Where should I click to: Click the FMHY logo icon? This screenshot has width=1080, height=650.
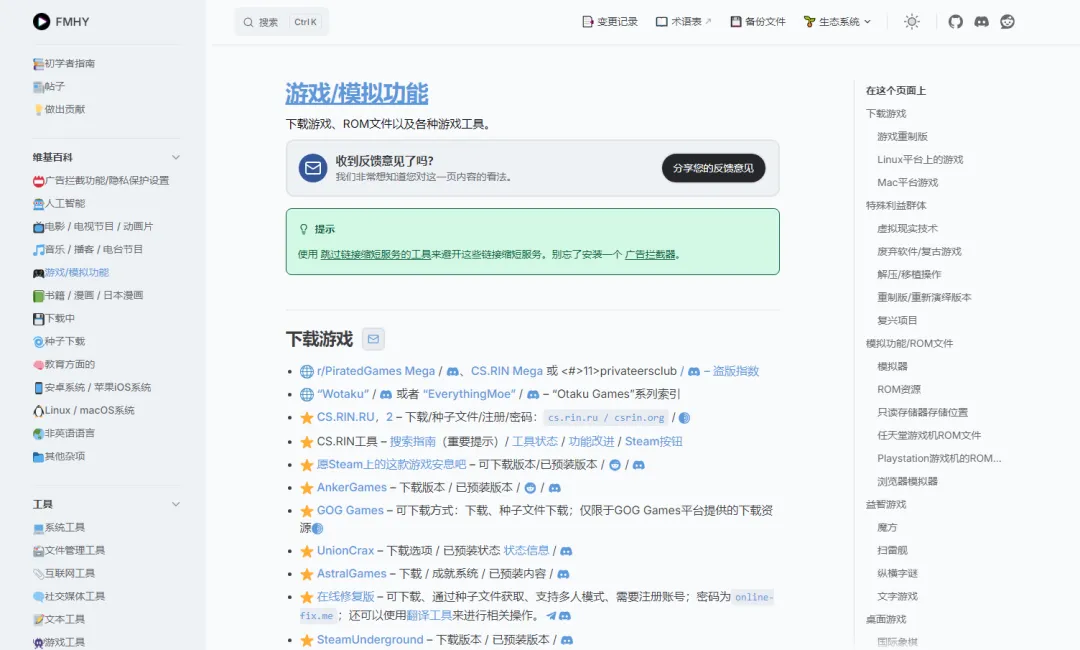coord(41,21)
